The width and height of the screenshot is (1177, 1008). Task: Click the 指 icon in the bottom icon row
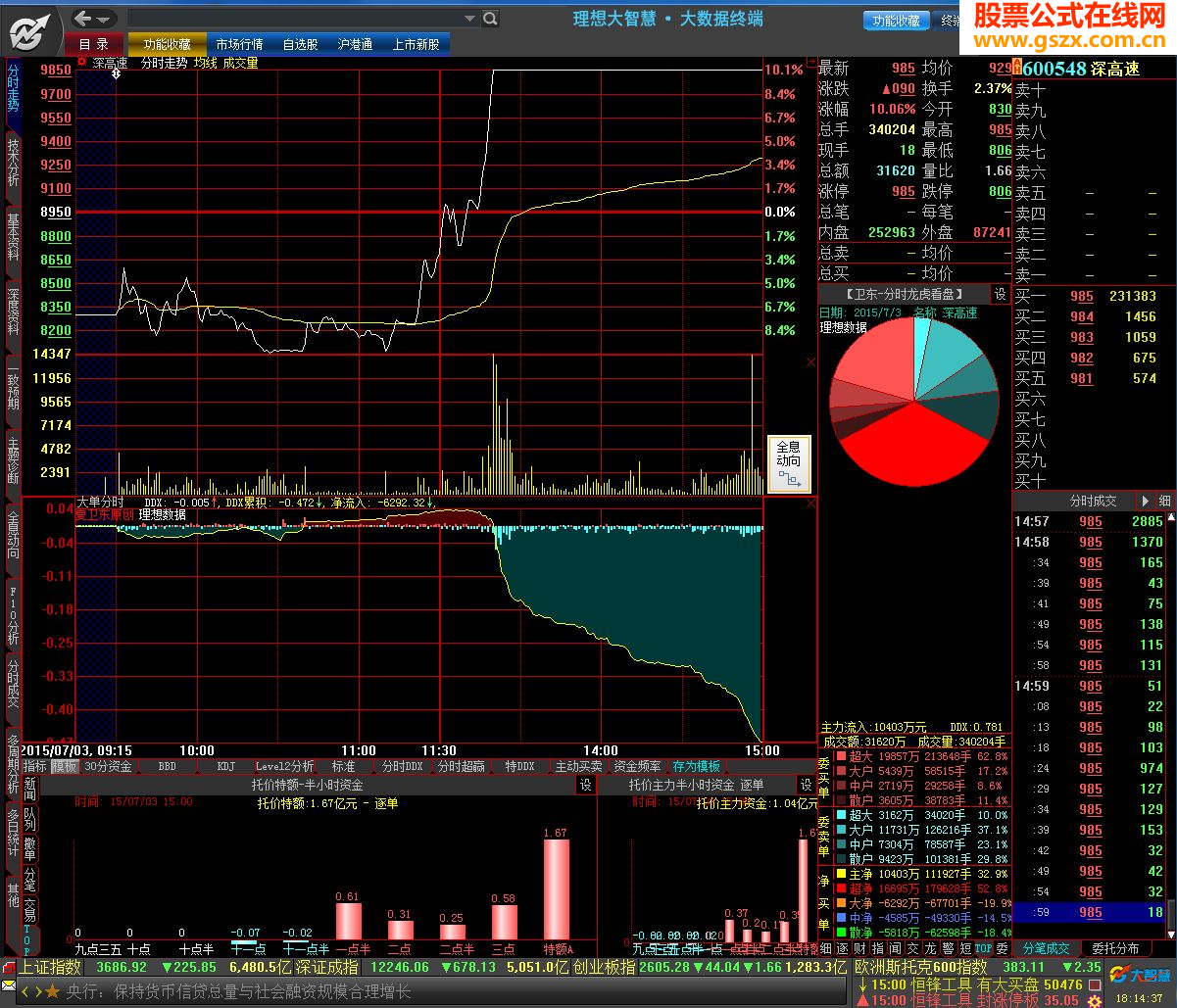pyautogui.click(x=878, y=948)
